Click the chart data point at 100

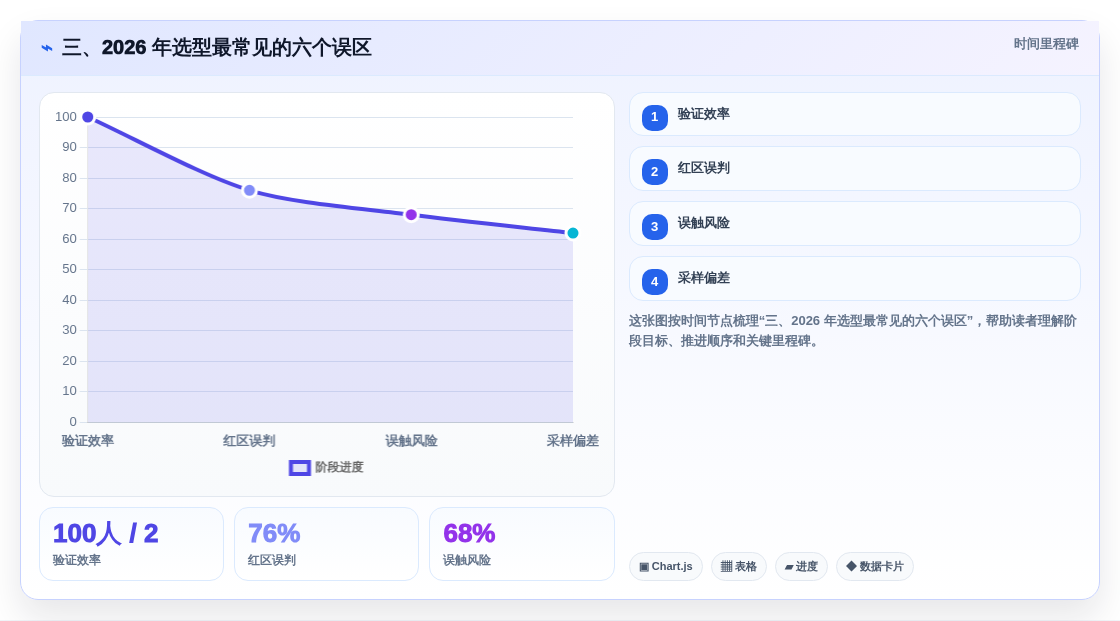[88, 117]
